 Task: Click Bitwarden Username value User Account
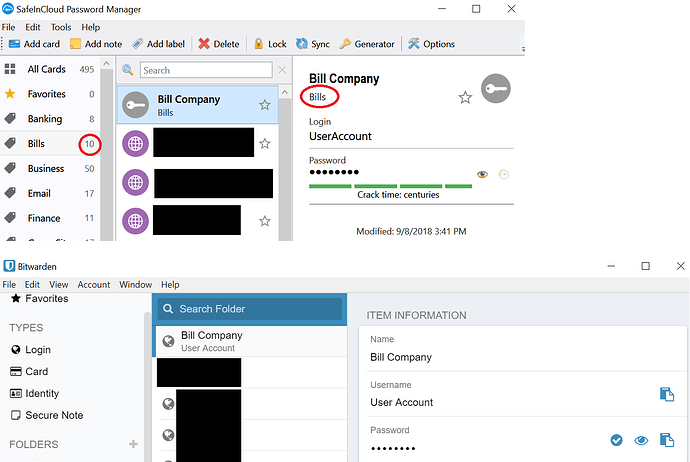point(401,403)
